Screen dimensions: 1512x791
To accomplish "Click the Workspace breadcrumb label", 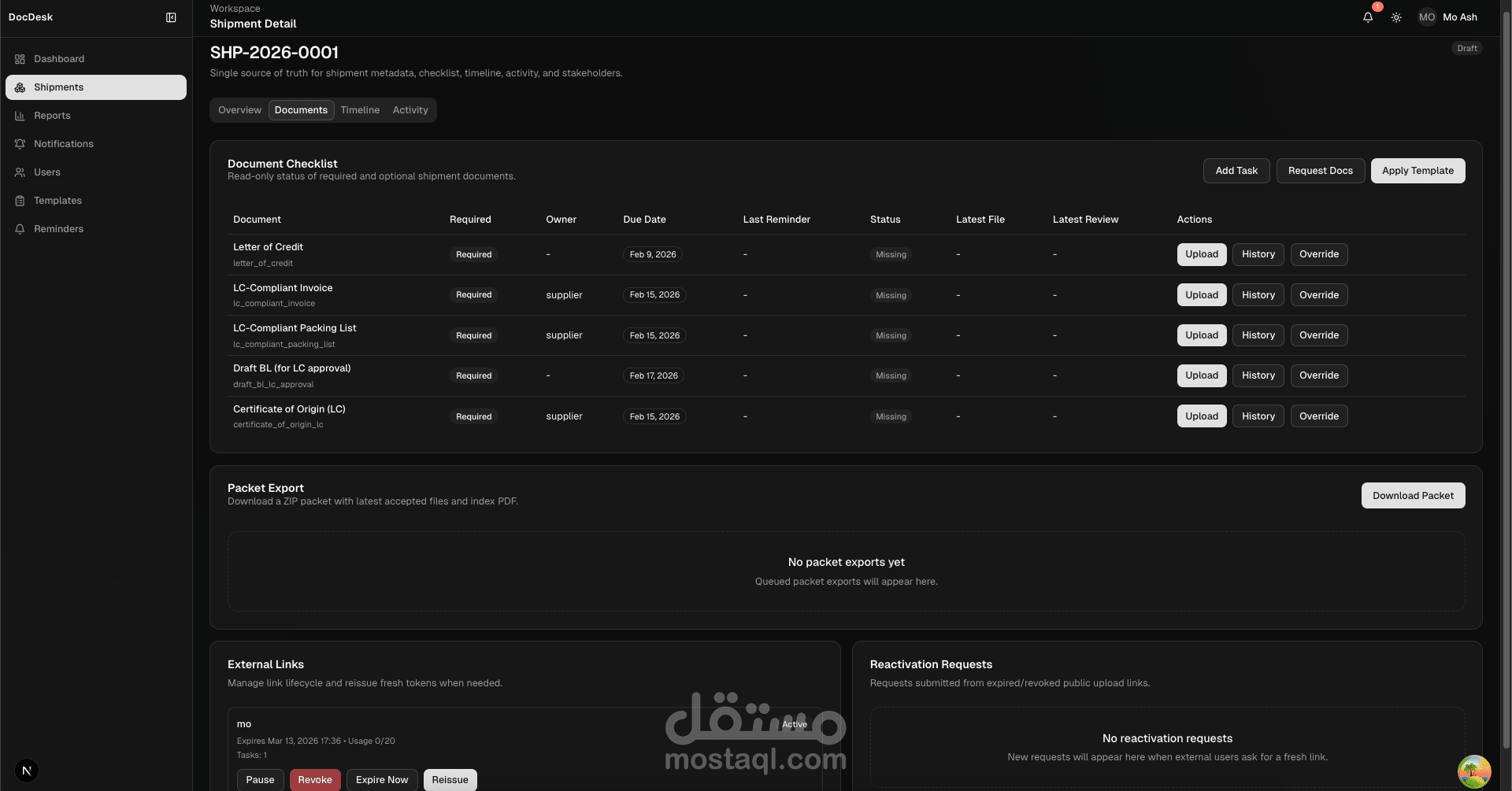I will click(235, 9).
